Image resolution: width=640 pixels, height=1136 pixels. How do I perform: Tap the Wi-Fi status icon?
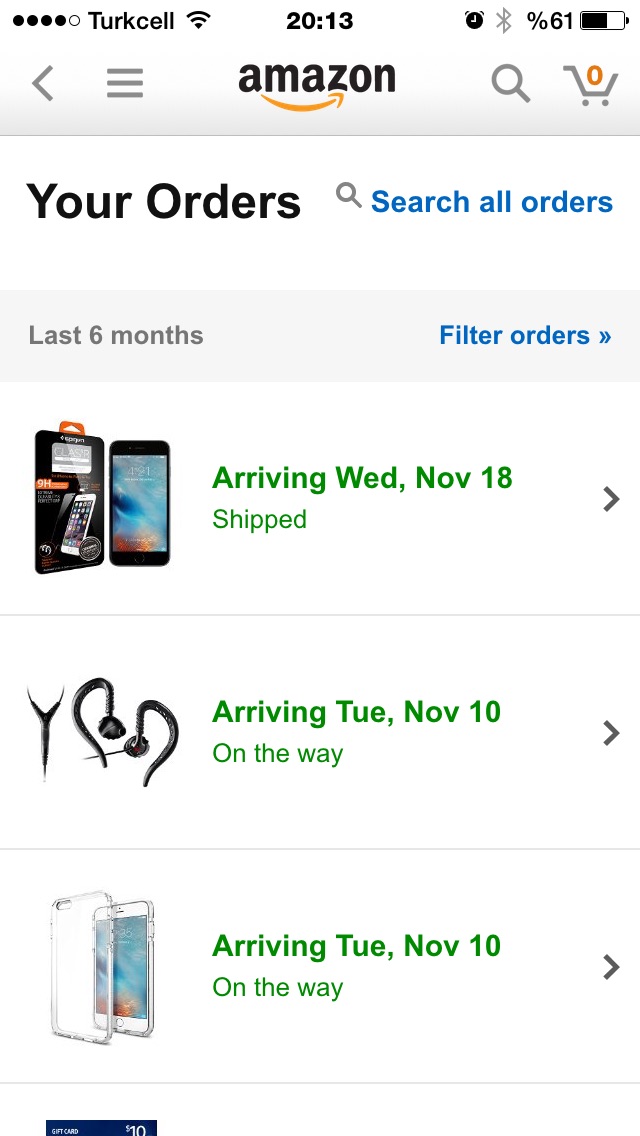(198, 20)
